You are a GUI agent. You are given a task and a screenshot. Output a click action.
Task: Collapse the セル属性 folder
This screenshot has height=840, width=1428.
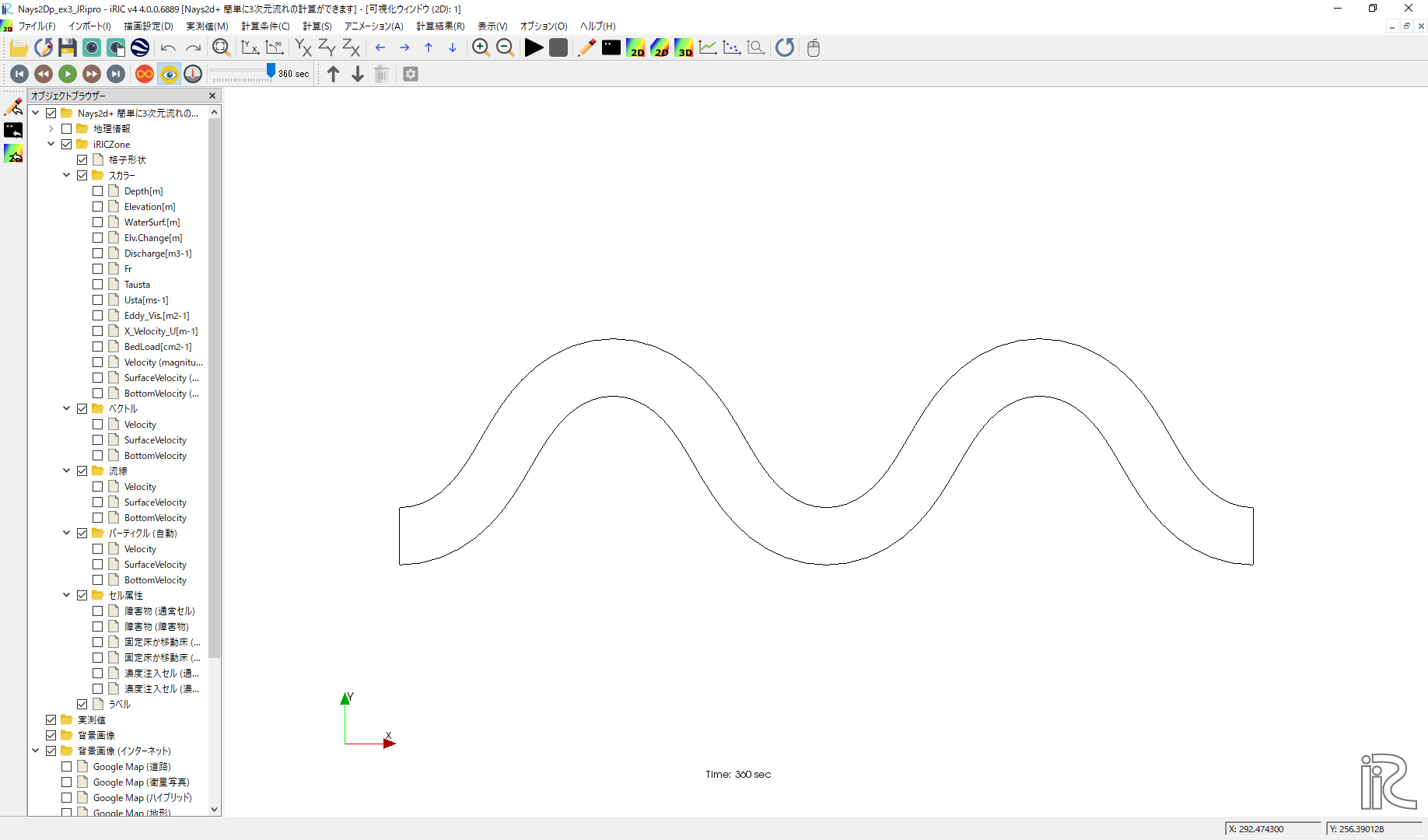click(66, 595)
